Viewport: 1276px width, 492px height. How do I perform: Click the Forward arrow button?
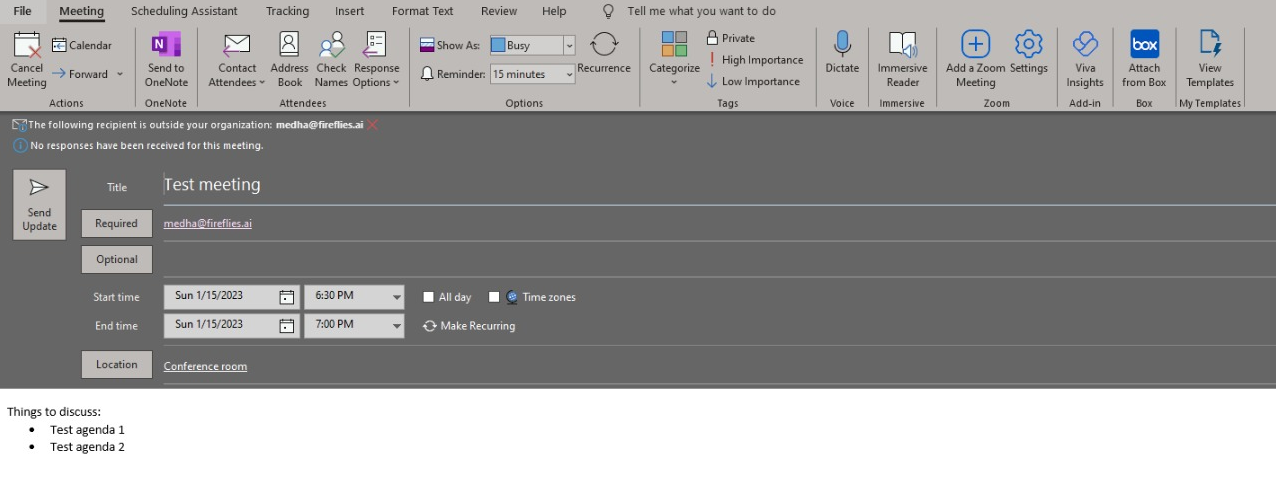tap(79, 73)
